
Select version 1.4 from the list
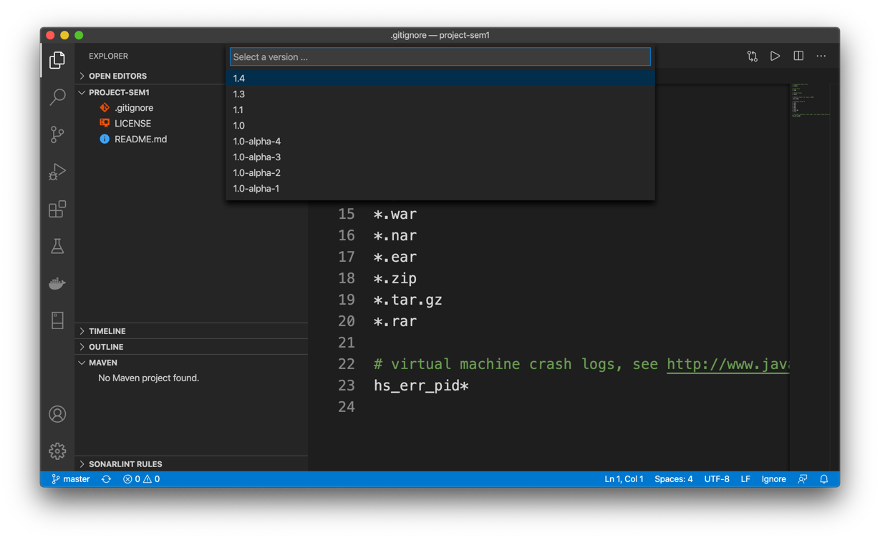pos(440,78)
